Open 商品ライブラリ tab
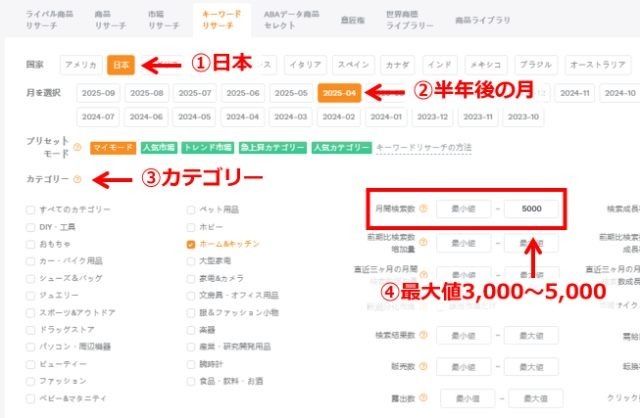The image size is (640, 418). point(483,20)
